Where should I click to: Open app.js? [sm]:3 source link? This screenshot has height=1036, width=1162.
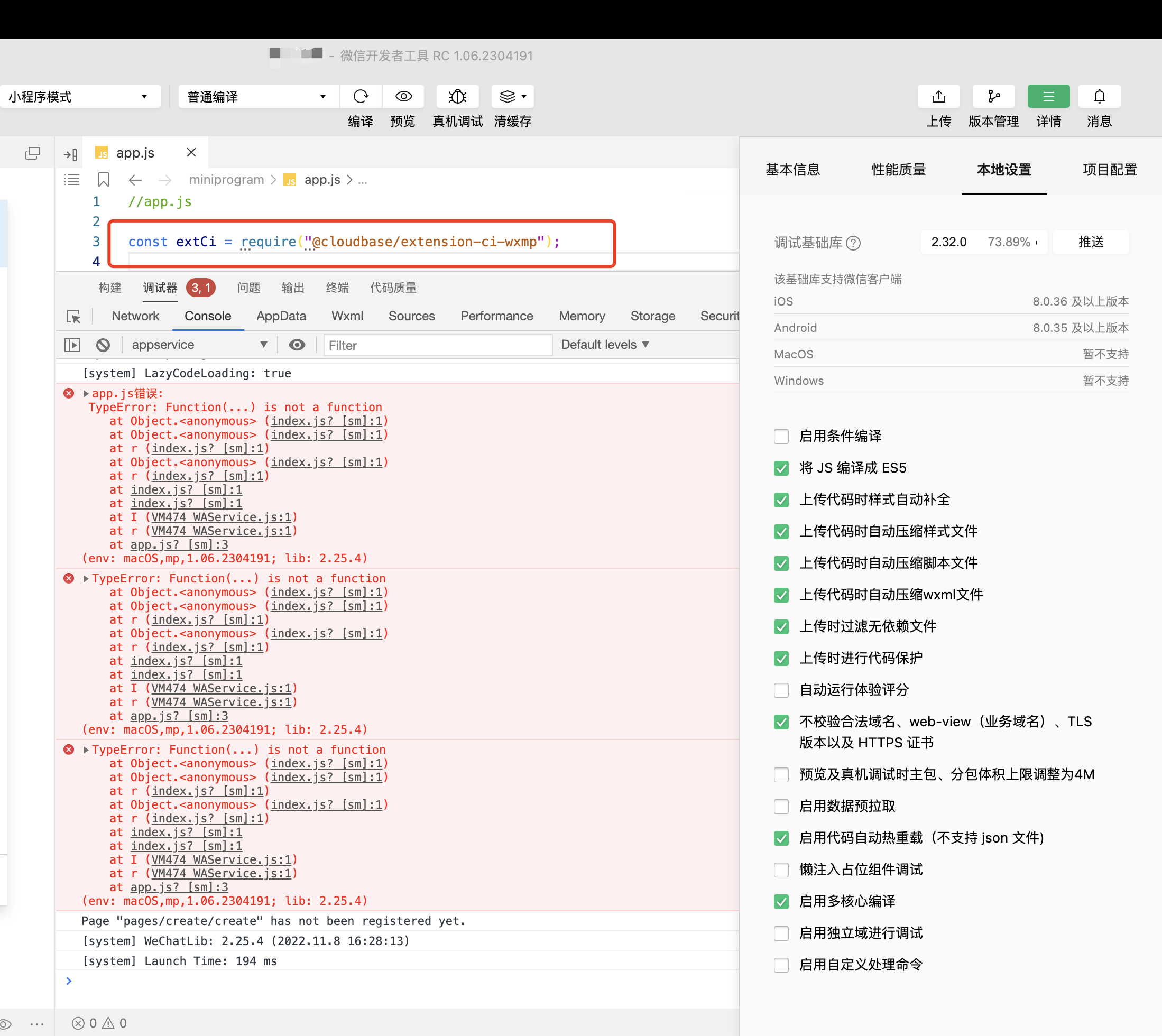[x=179, y=545]
